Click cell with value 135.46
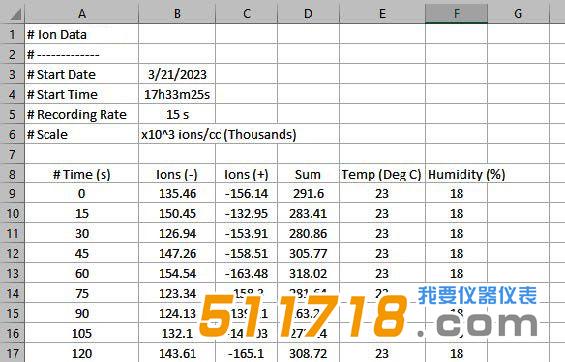This screenshot has width=565, height=362. [177, 193]
